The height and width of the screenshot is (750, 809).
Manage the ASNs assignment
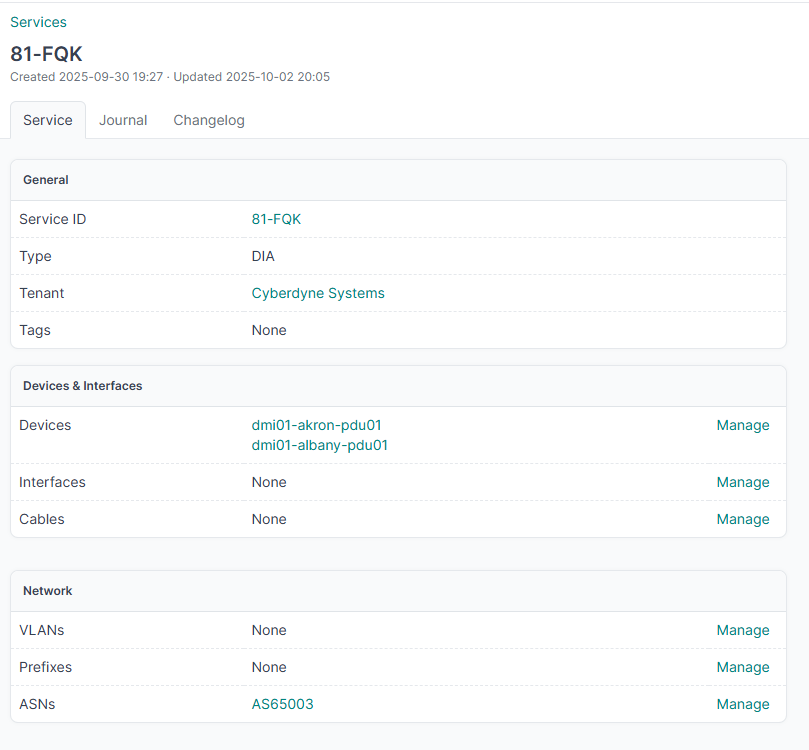tap(742, 704)
